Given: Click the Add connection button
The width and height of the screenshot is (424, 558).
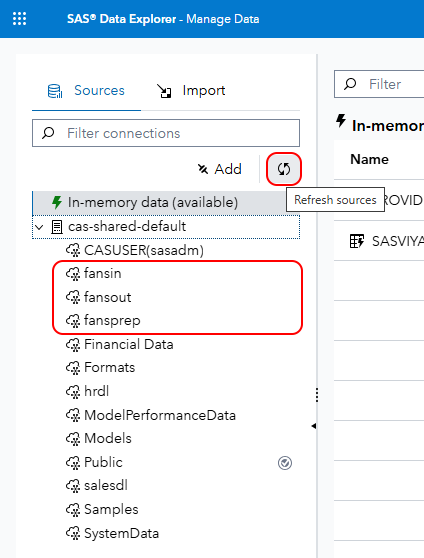Looking at the screenshot, I should pyautogui.click(x=220, y=169).
